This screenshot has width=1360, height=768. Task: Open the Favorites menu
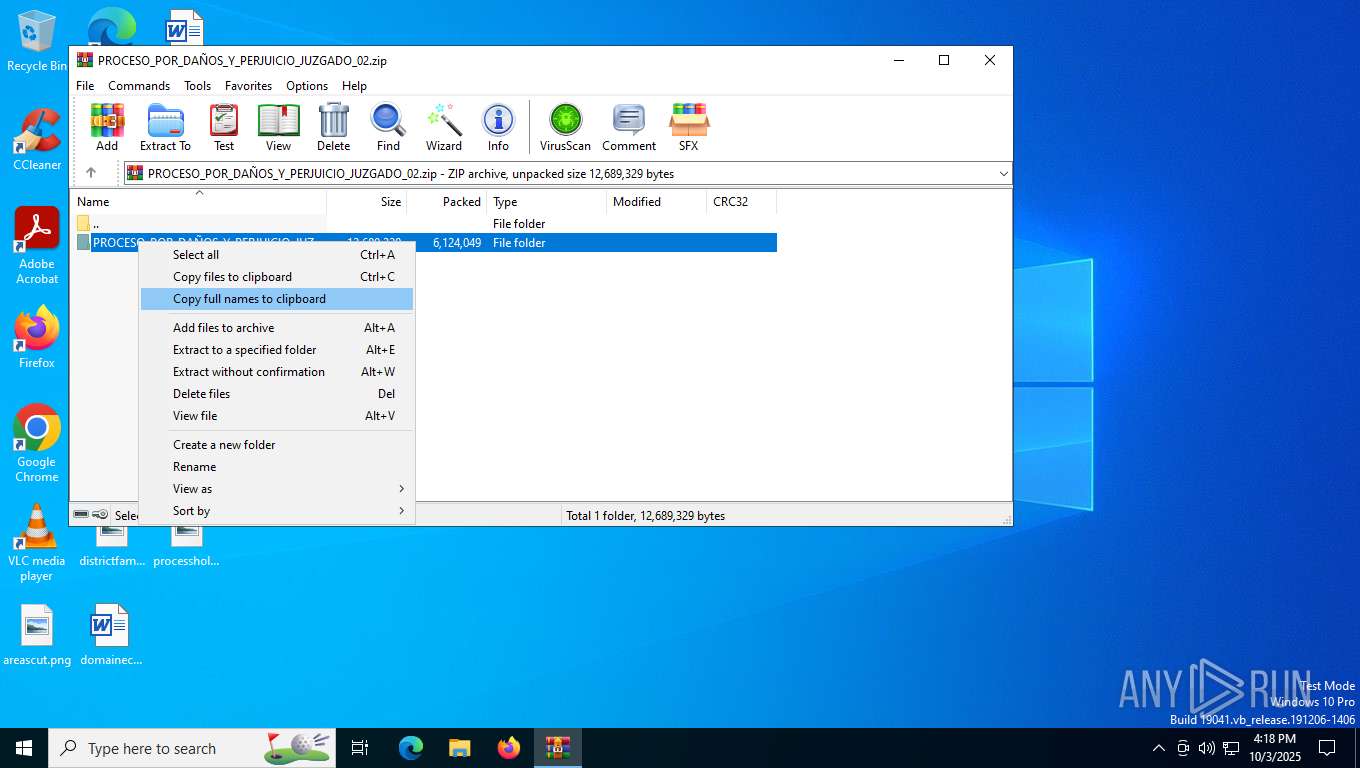248,86
